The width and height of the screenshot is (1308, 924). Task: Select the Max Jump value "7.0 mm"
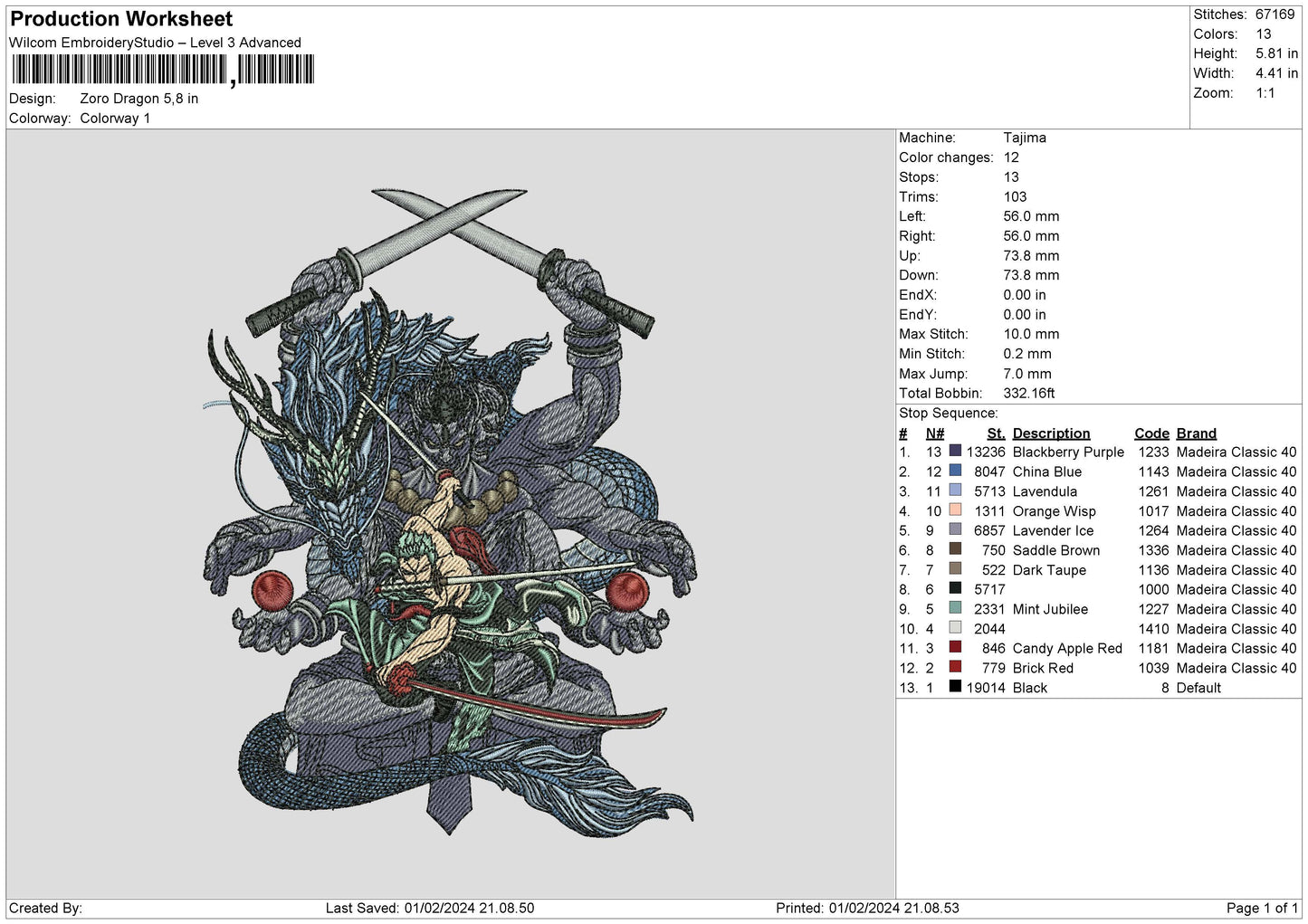1027,374
